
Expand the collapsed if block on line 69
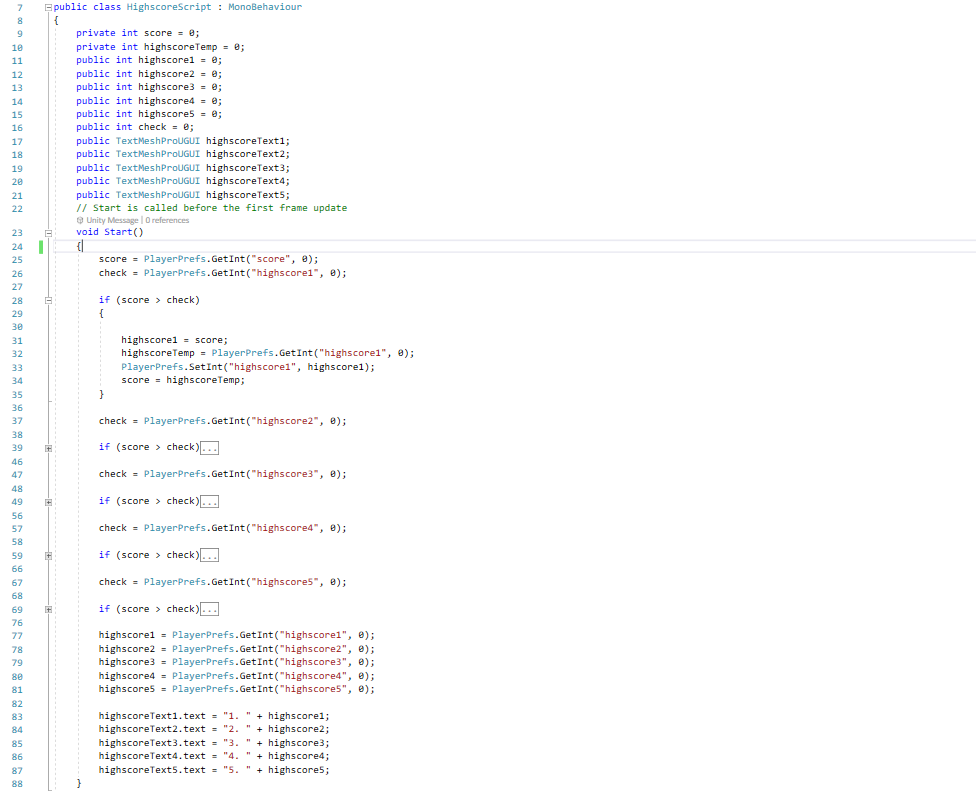48,610
